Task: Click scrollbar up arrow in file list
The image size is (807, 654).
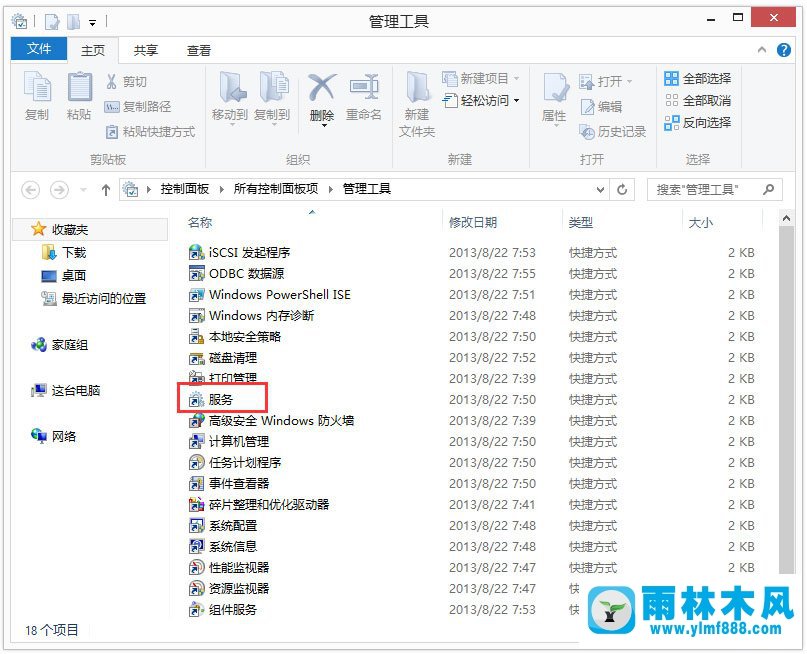Action: 786,219
